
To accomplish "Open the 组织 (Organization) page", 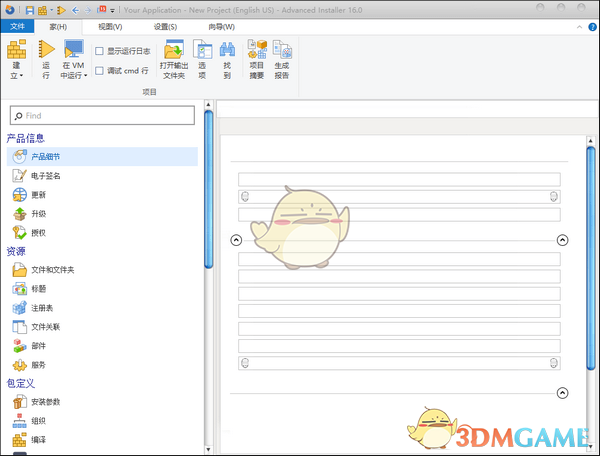I will tap(29, 421).
